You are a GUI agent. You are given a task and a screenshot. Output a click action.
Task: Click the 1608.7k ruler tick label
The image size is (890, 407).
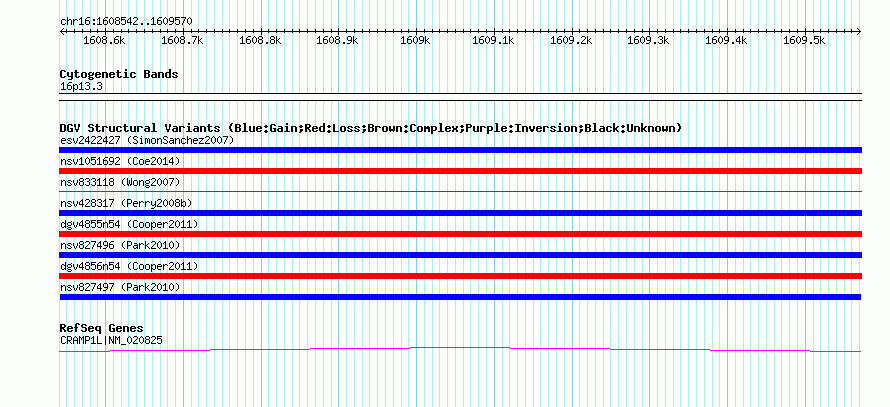pyautogui.click(x=182, y=40)
